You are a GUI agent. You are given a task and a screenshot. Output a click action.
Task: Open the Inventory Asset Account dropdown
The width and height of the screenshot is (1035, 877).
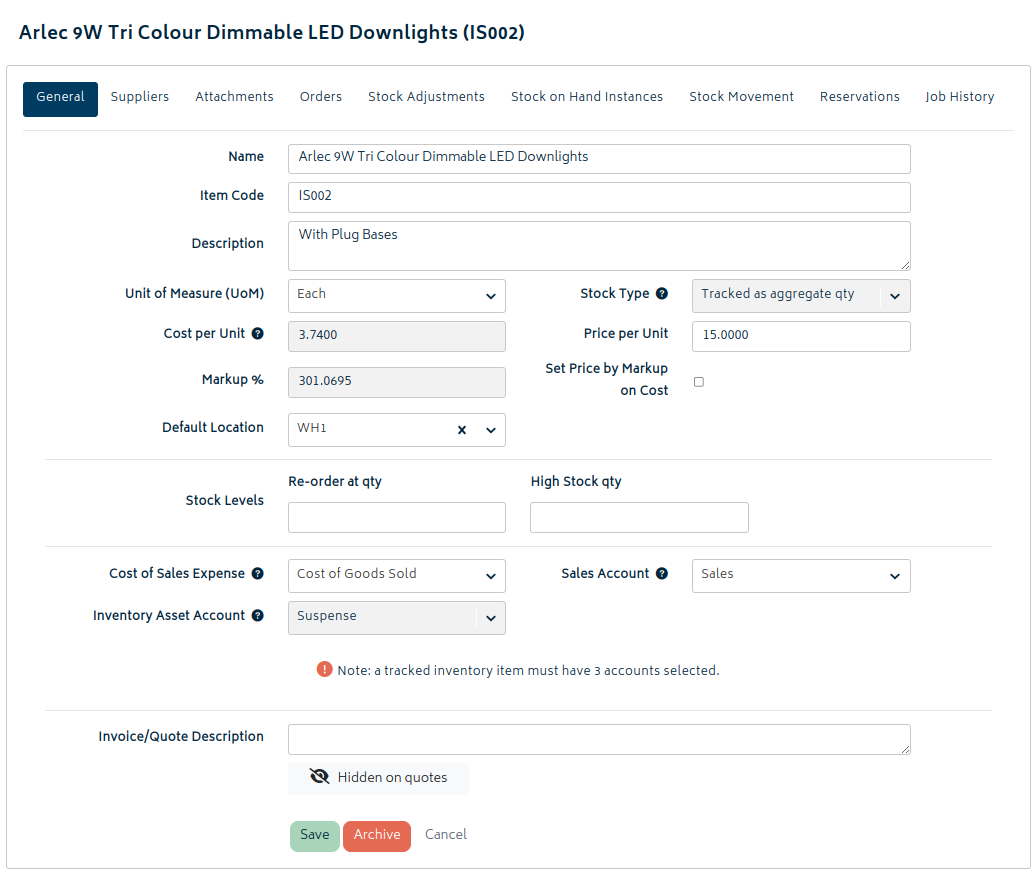[x=397, y=618]
